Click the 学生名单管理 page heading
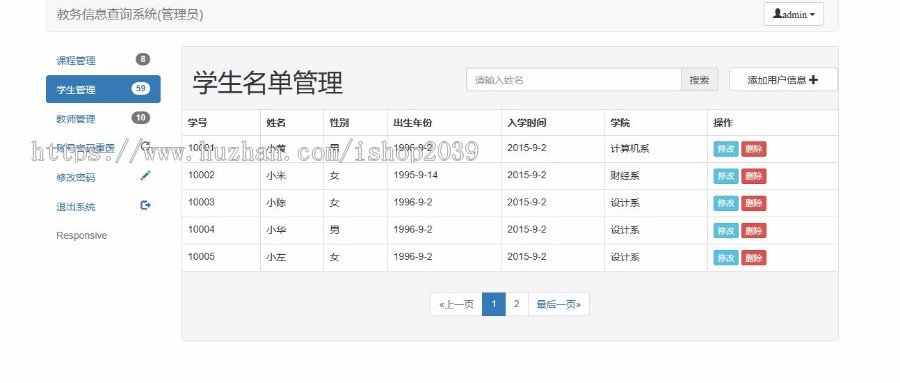The width and height of the screenshot is (900, 383). (x=267, y=82)
